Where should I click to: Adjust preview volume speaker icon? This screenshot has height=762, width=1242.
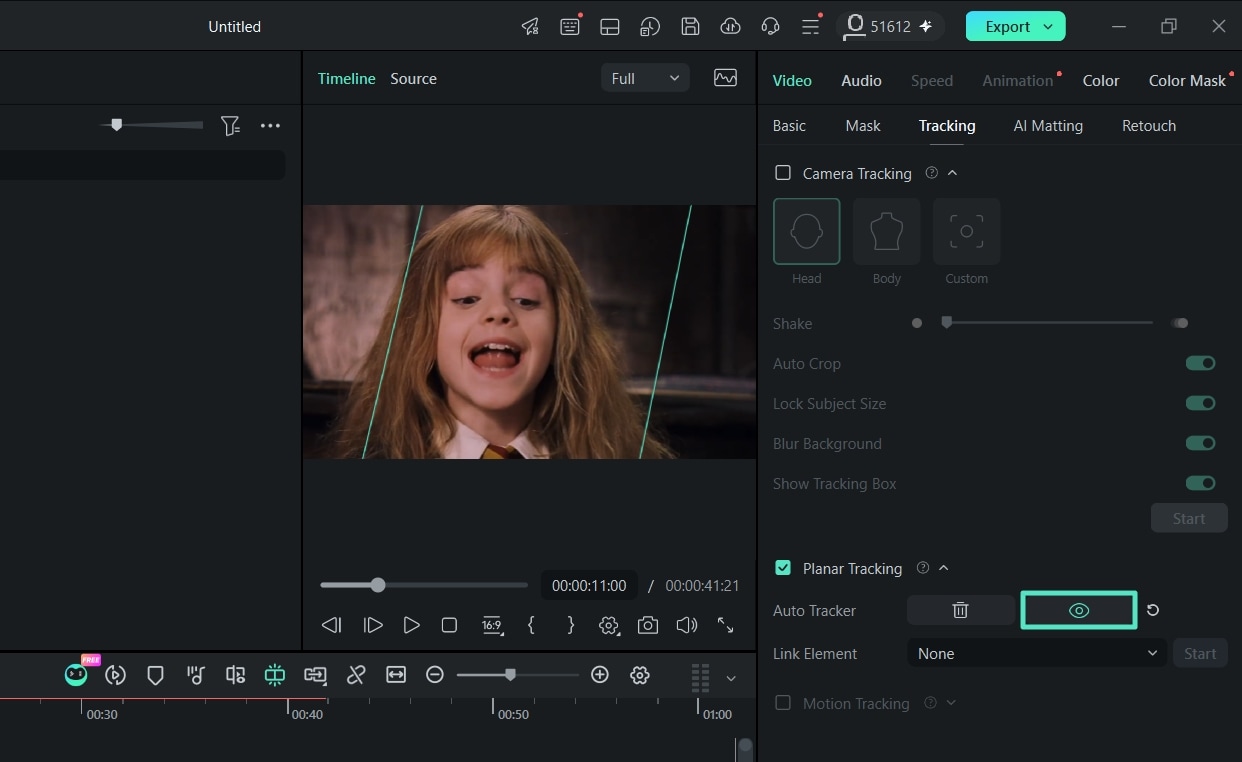click(x=686, y=625)
